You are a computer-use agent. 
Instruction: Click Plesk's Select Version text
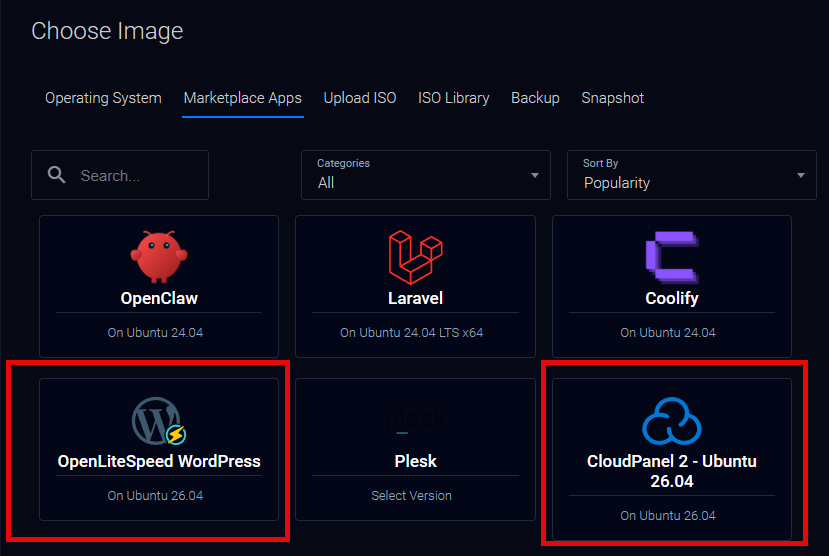pyautogui.click(x=411, y=496)
